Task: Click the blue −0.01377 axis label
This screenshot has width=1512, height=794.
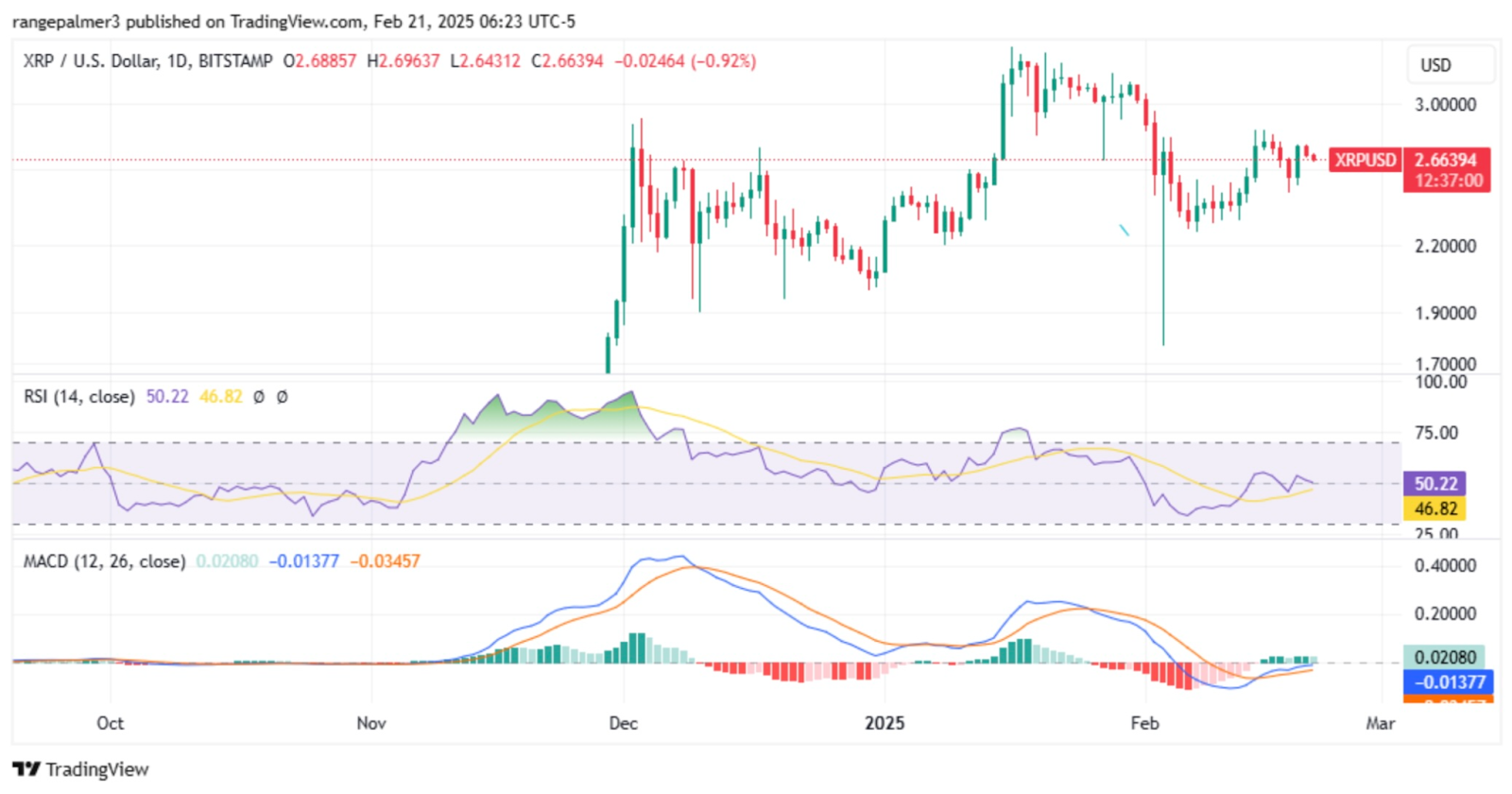Action: (x=1448, y=682)
